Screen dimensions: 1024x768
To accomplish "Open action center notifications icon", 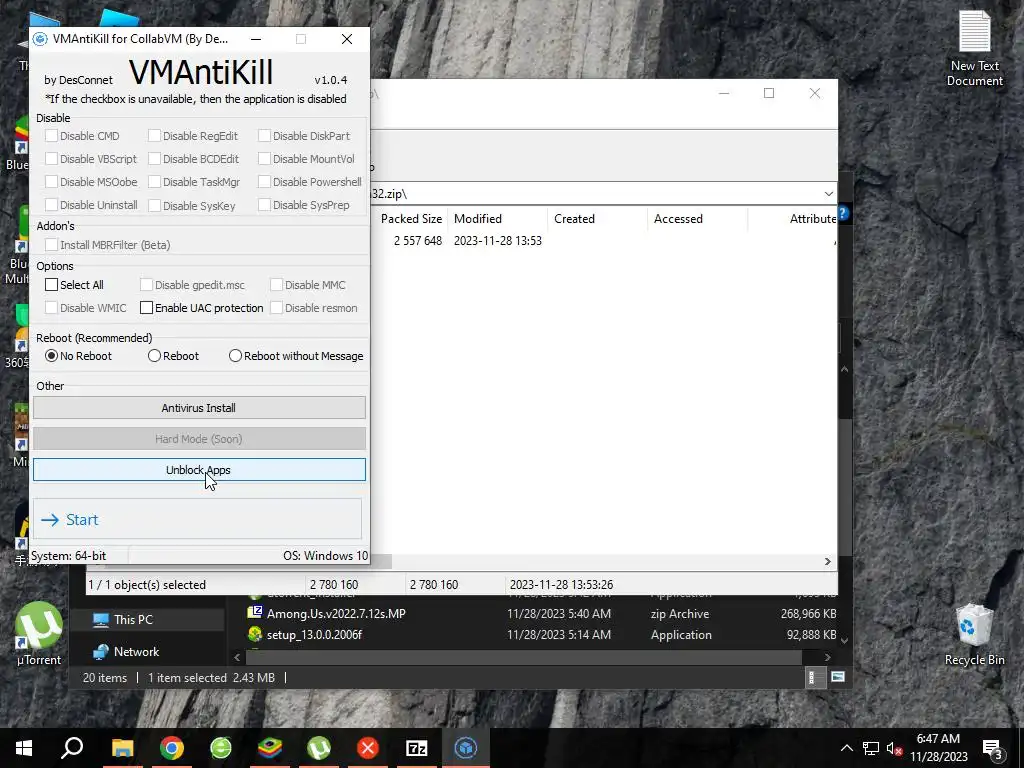I will (992, 748).
